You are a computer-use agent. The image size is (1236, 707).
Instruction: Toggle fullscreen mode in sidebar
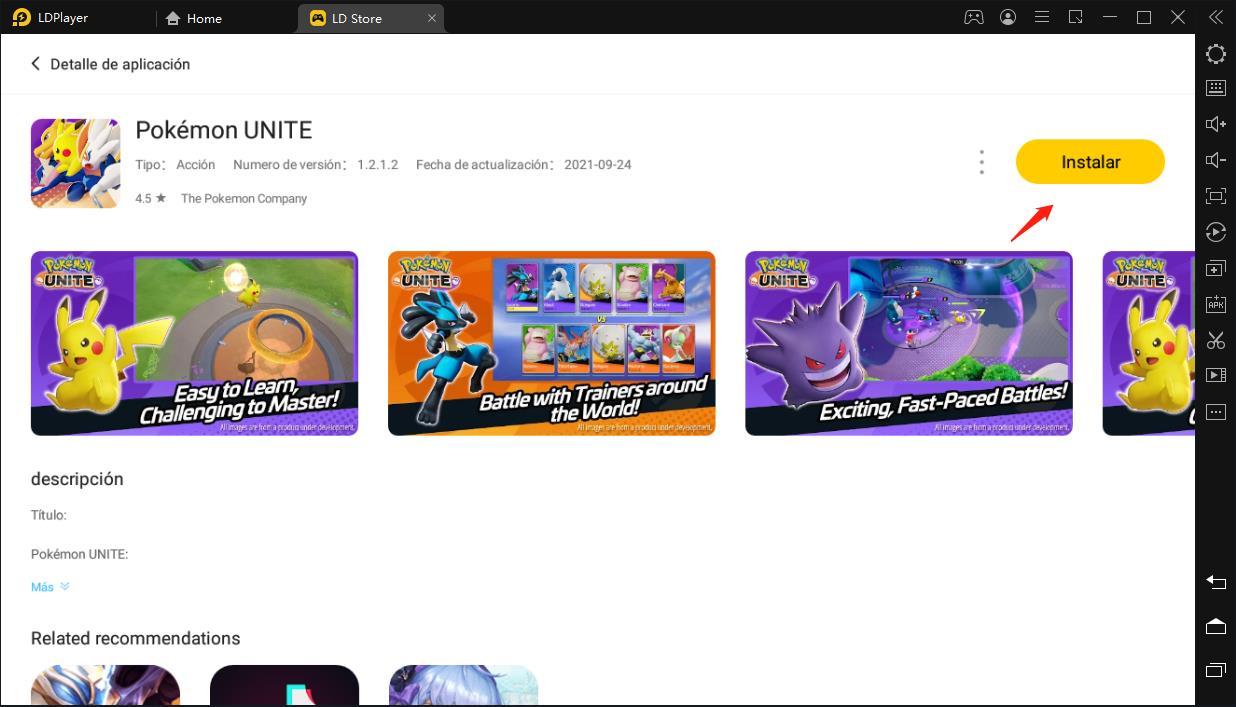tap(1216, 196)
